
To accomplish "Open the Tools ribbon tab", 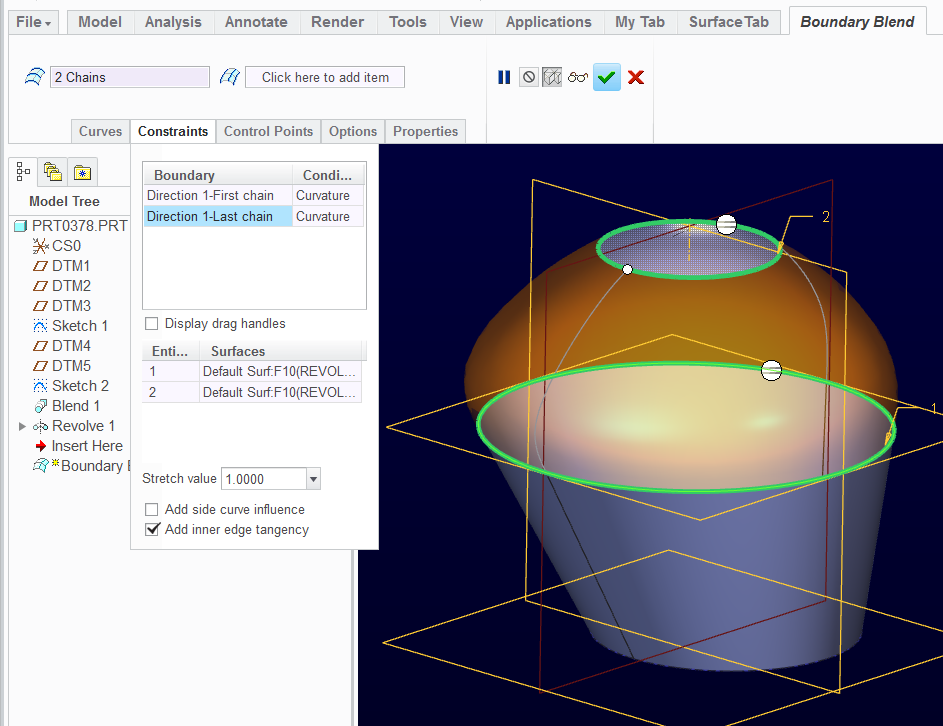I will click(408, 22).
